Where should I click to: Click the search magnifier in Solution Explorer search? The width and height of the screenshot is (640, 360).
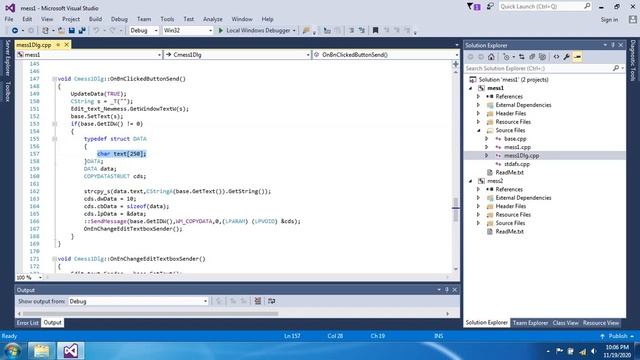(x=616, y=68)
